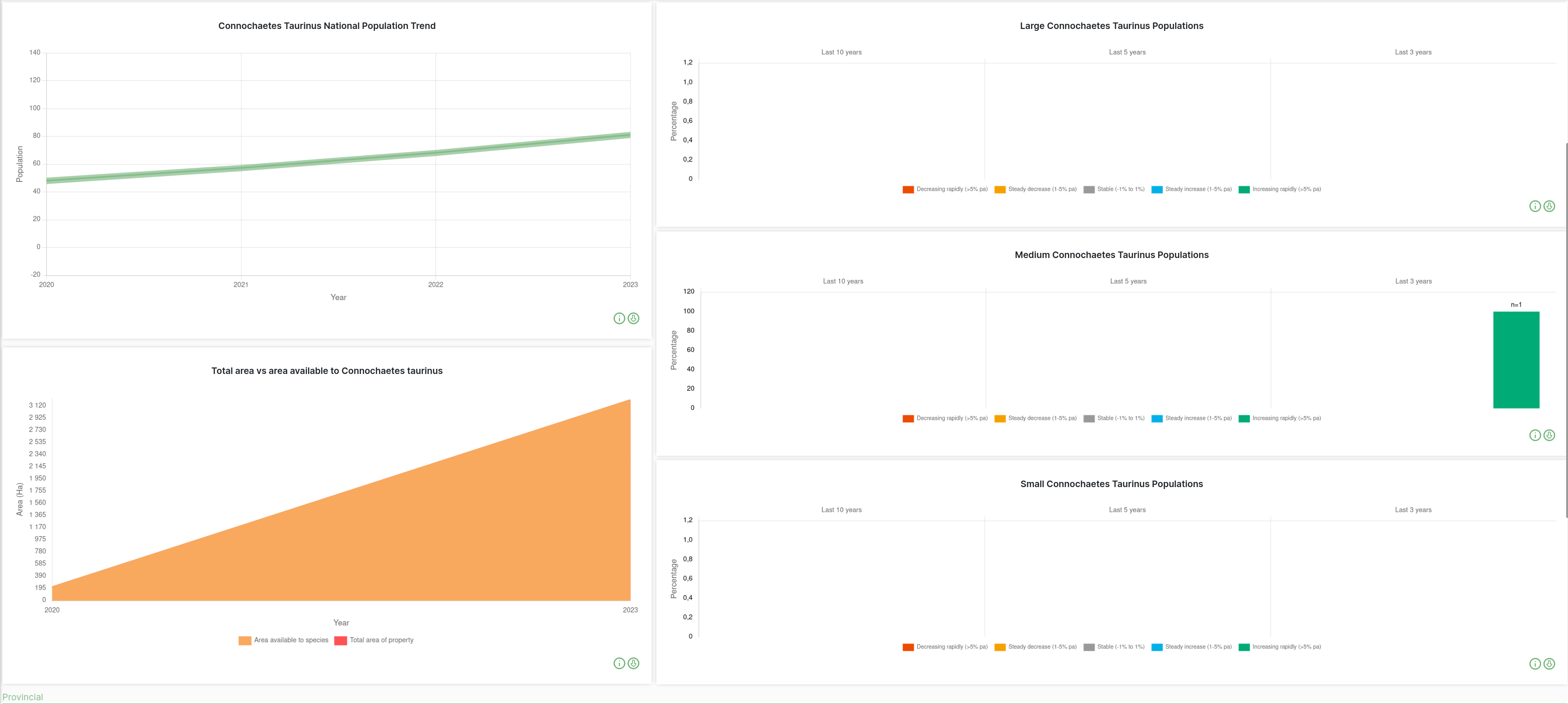Click green 'Increasing rapidly' swatch in Large Populations legend
This screenshot has height=704, width=1568.
1244,190
